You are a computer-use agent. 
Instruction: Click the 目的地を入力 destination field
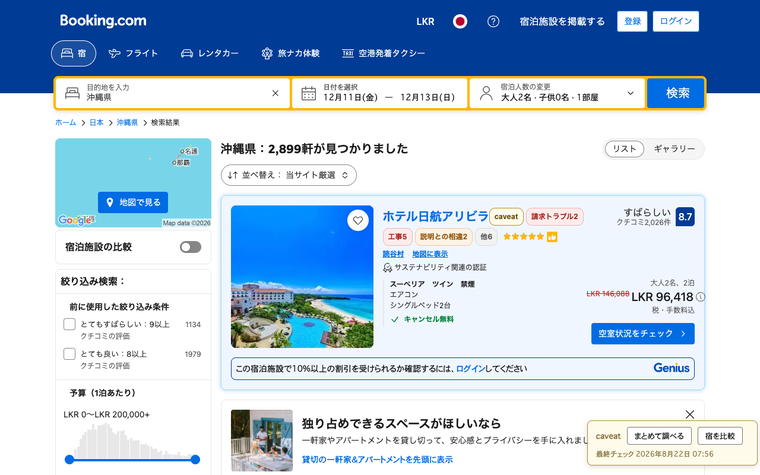(x=173, y=93)
